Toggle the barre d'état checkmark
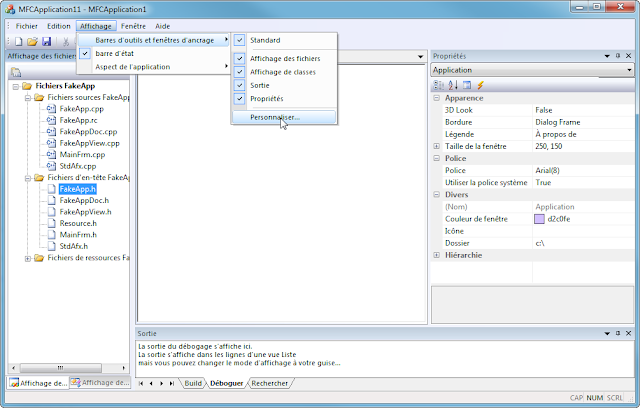The height and width of the screenshot is (408, 640). tap(85, 53)
